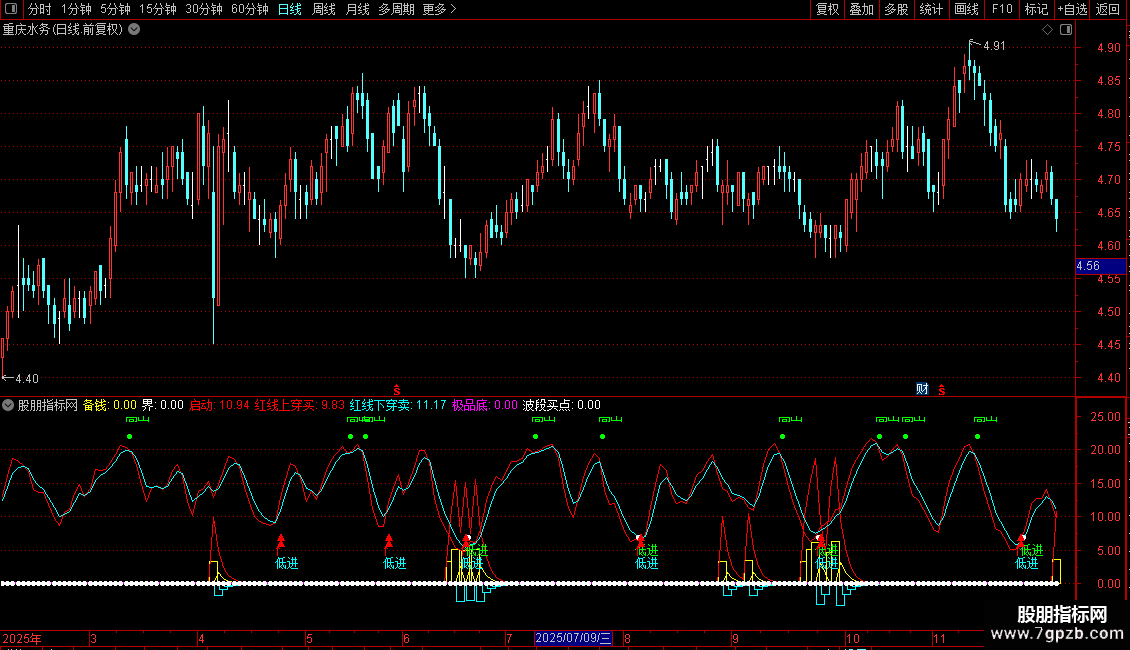Select the 15分钟 period tab
Screen dimensions: 1130x650
(157, 9)
